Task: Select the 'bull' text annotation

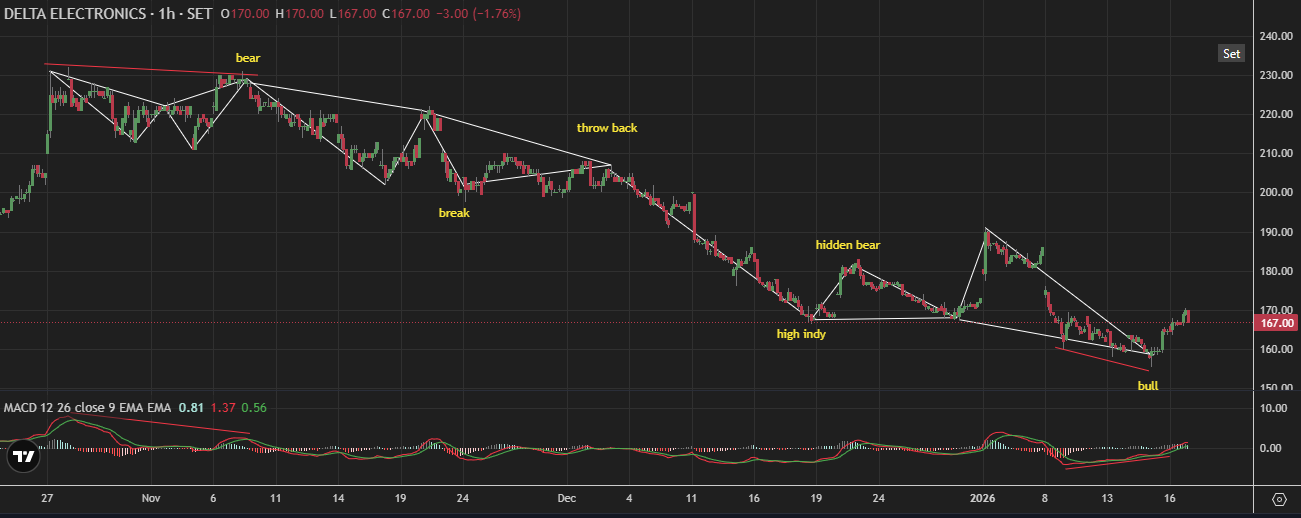Action: tap(1148, 385)
